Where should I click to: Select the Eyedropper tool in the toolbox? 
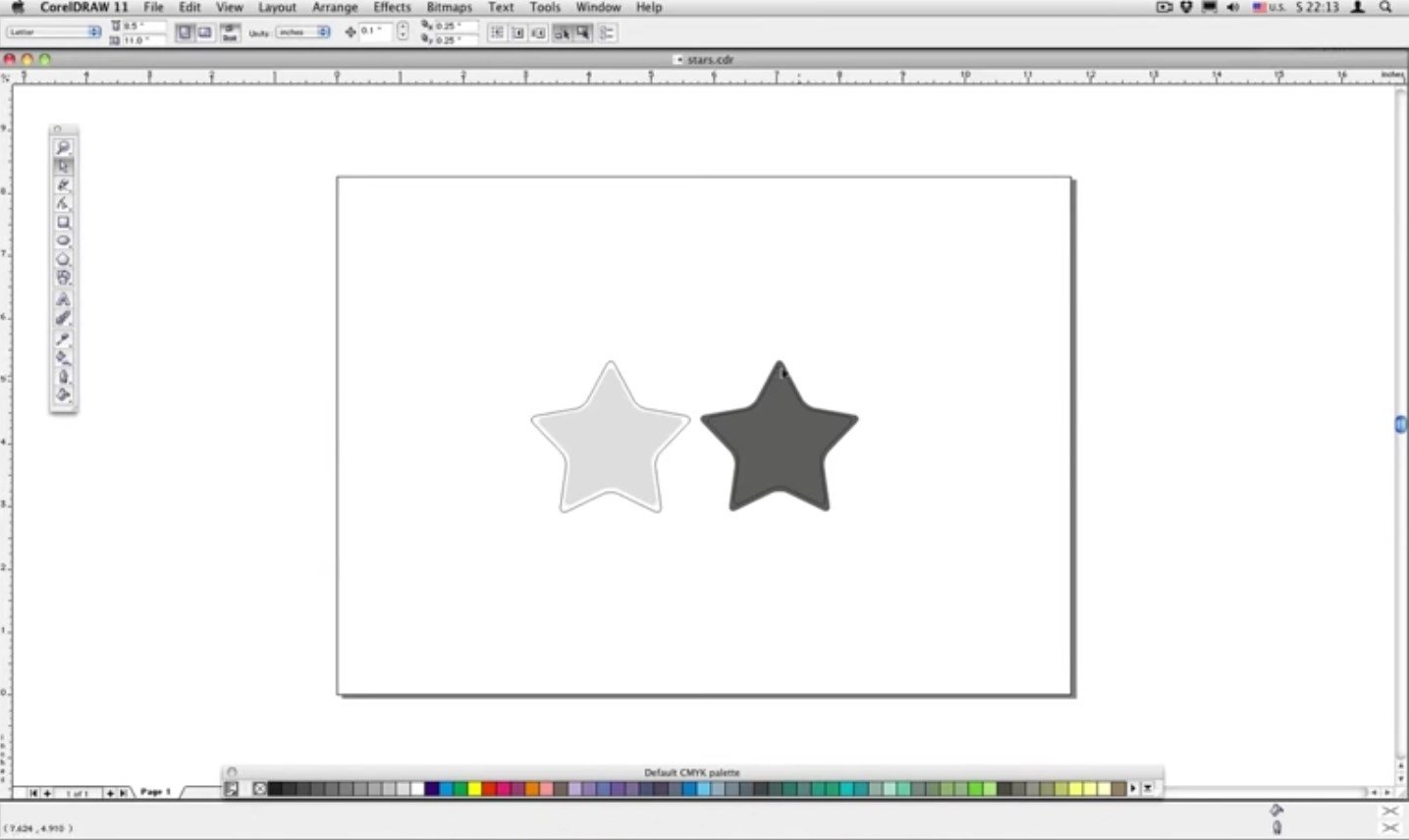pyautogui.click(x=63, y=339)
